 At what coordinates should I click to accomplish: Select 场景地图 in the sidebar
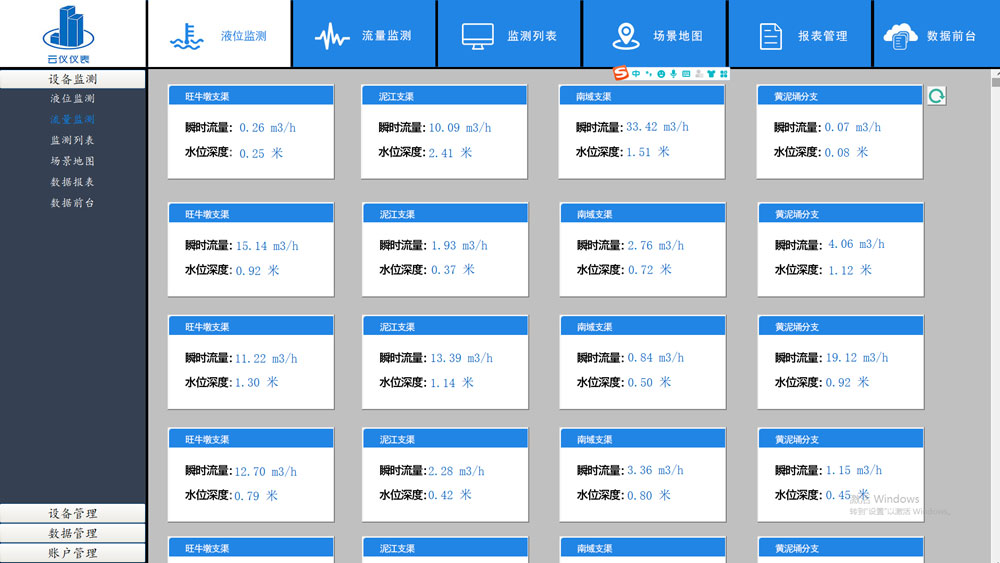(x=73, y=161)
